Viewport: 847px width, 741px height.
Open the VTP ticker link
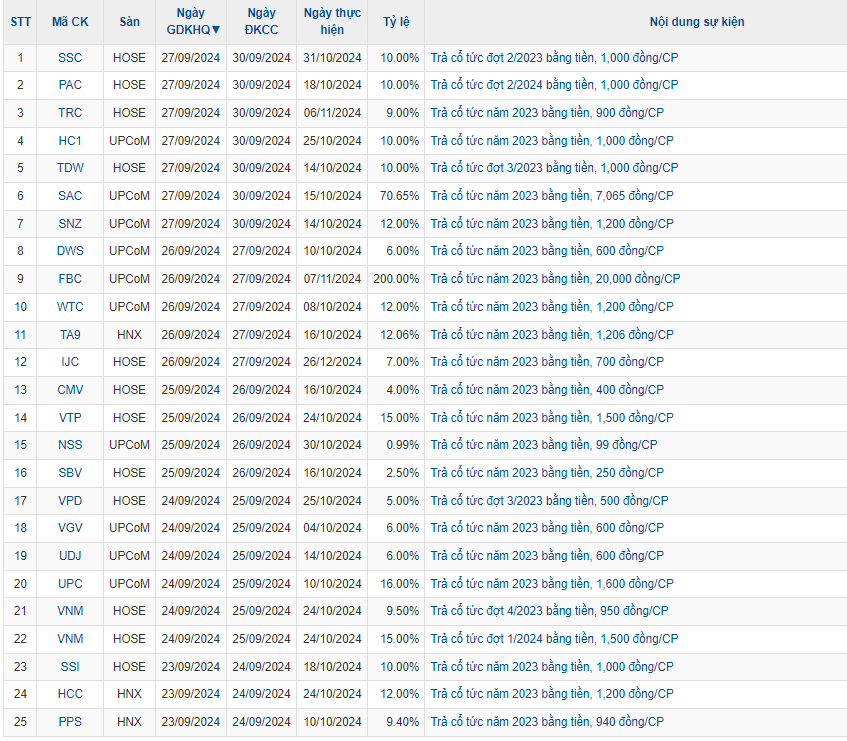70,418
